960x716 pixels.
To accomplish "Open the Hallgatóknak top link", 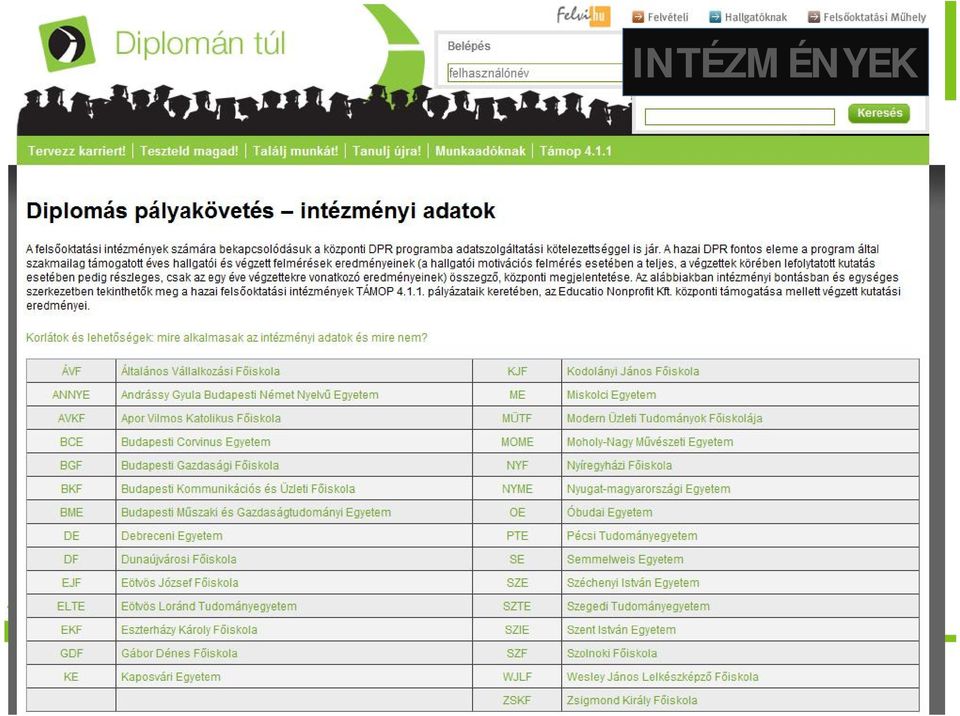I will 756,17.
